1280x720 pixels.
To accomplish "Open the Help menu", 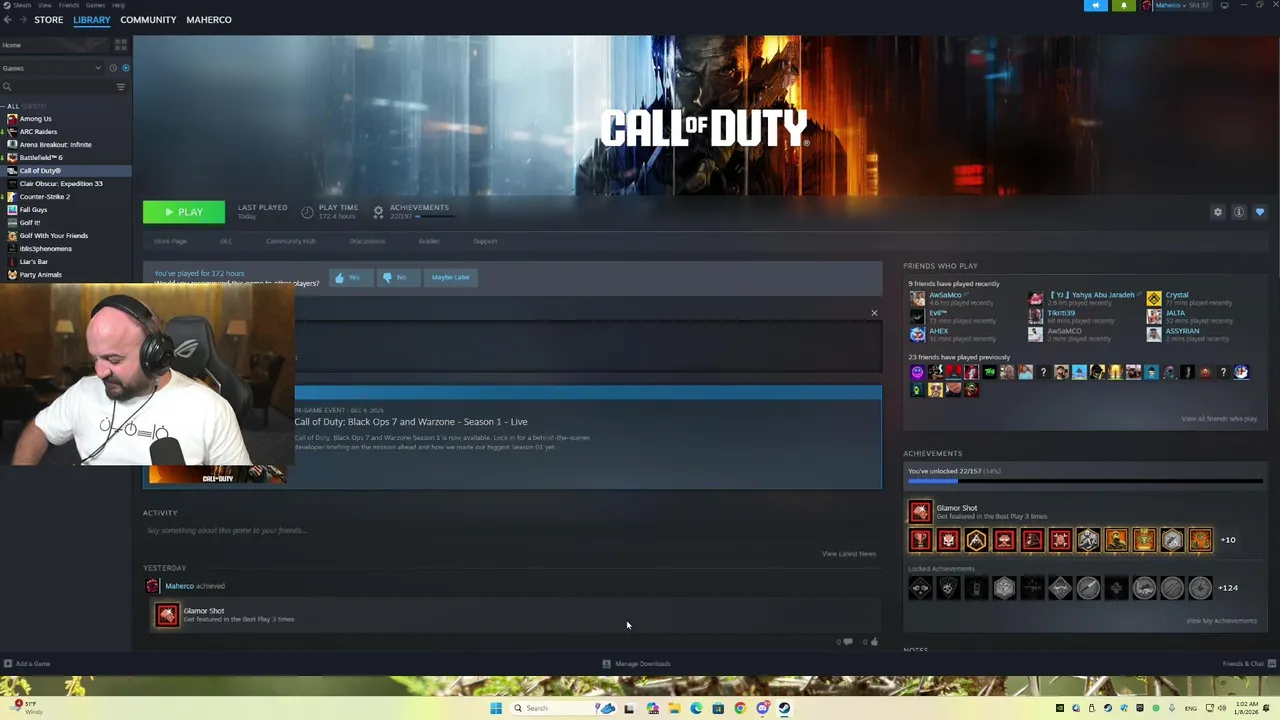I will click(x=119, y=5).
